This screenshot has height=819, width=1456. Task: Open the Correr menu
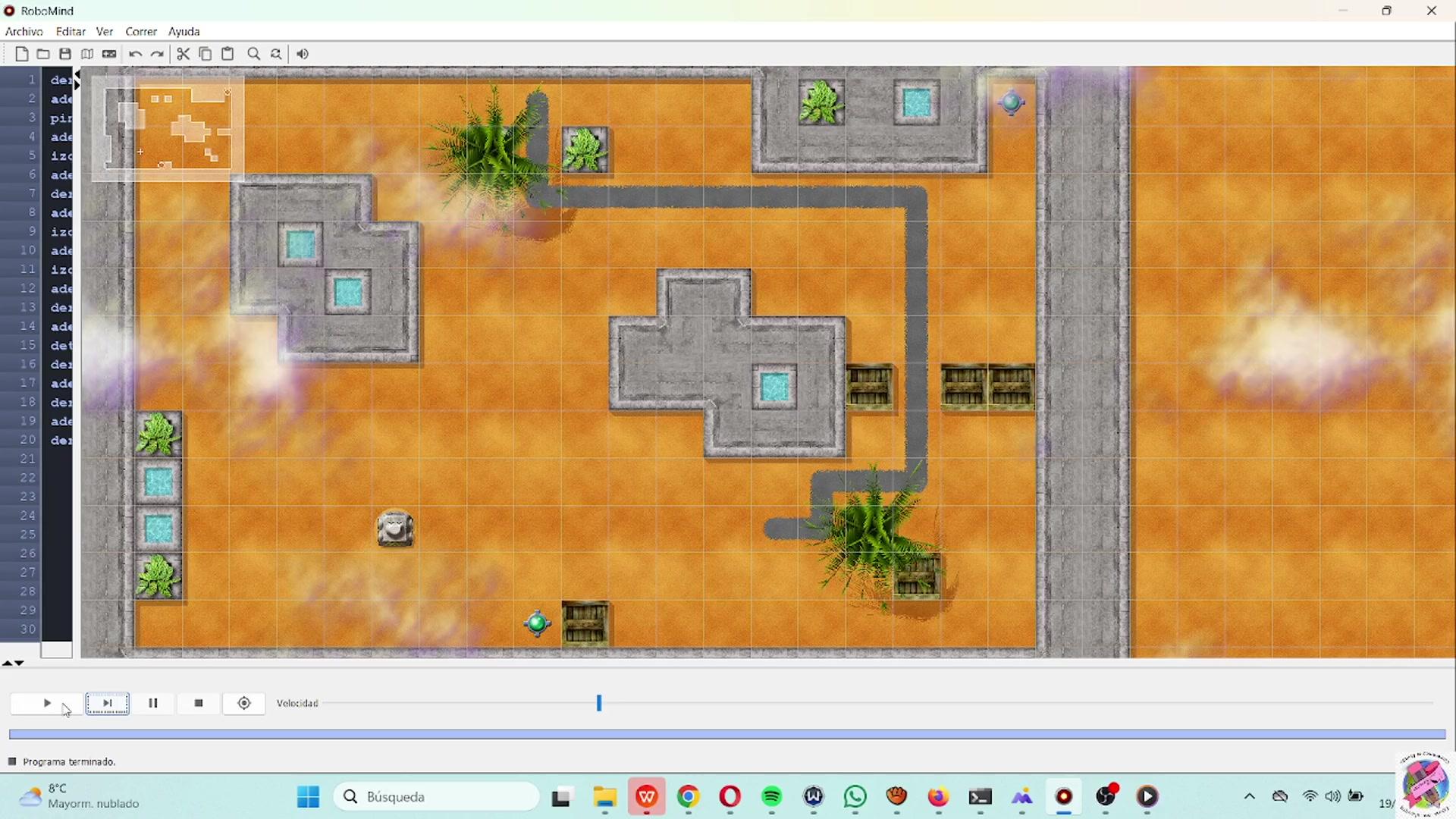click(x=141, y=31)
